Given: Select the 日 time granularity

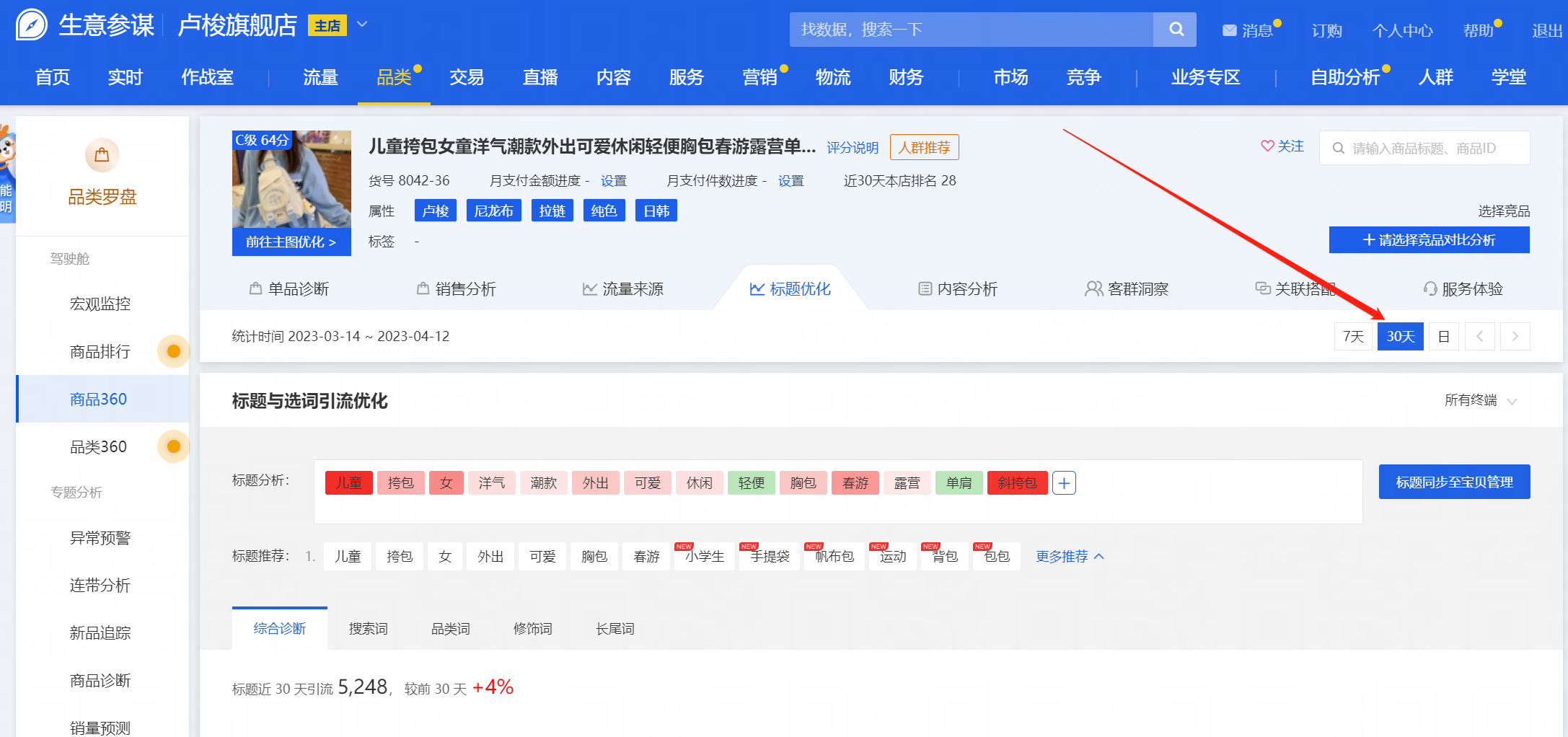Looking at the screenshot, I should [1443, 337].
